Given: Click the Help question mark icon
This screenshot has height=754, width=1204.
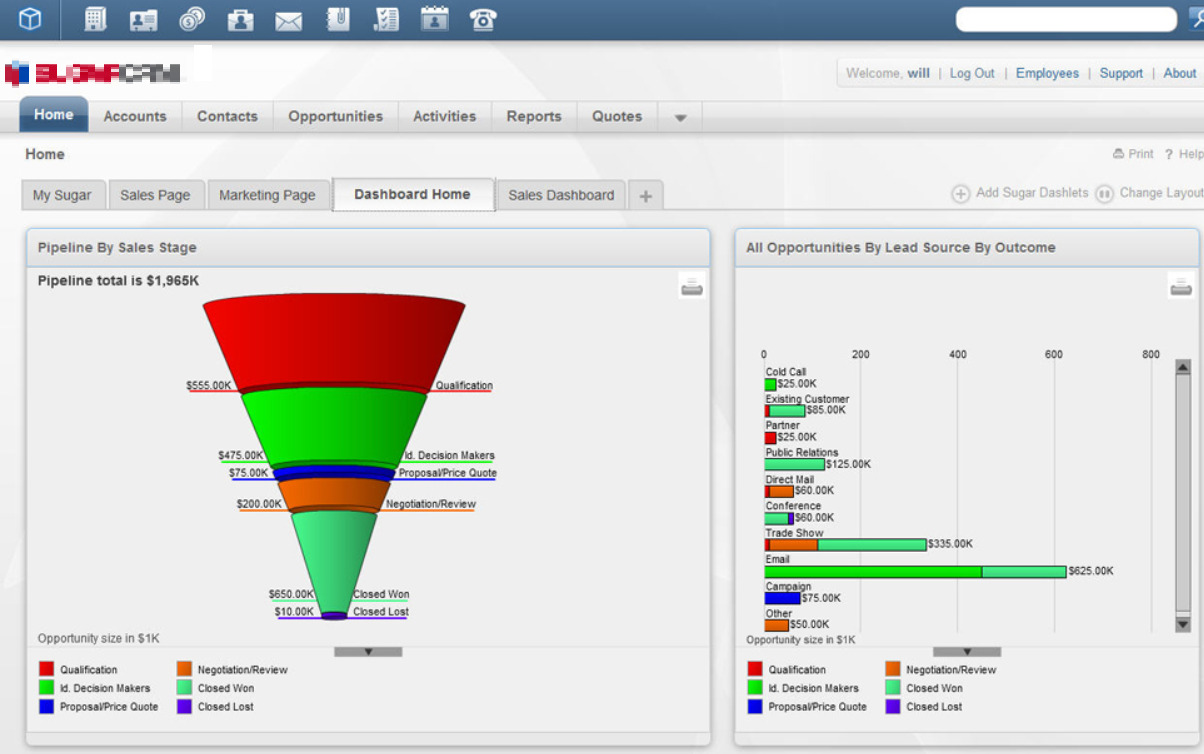Looking at the screenshot, I should 1168,154.
